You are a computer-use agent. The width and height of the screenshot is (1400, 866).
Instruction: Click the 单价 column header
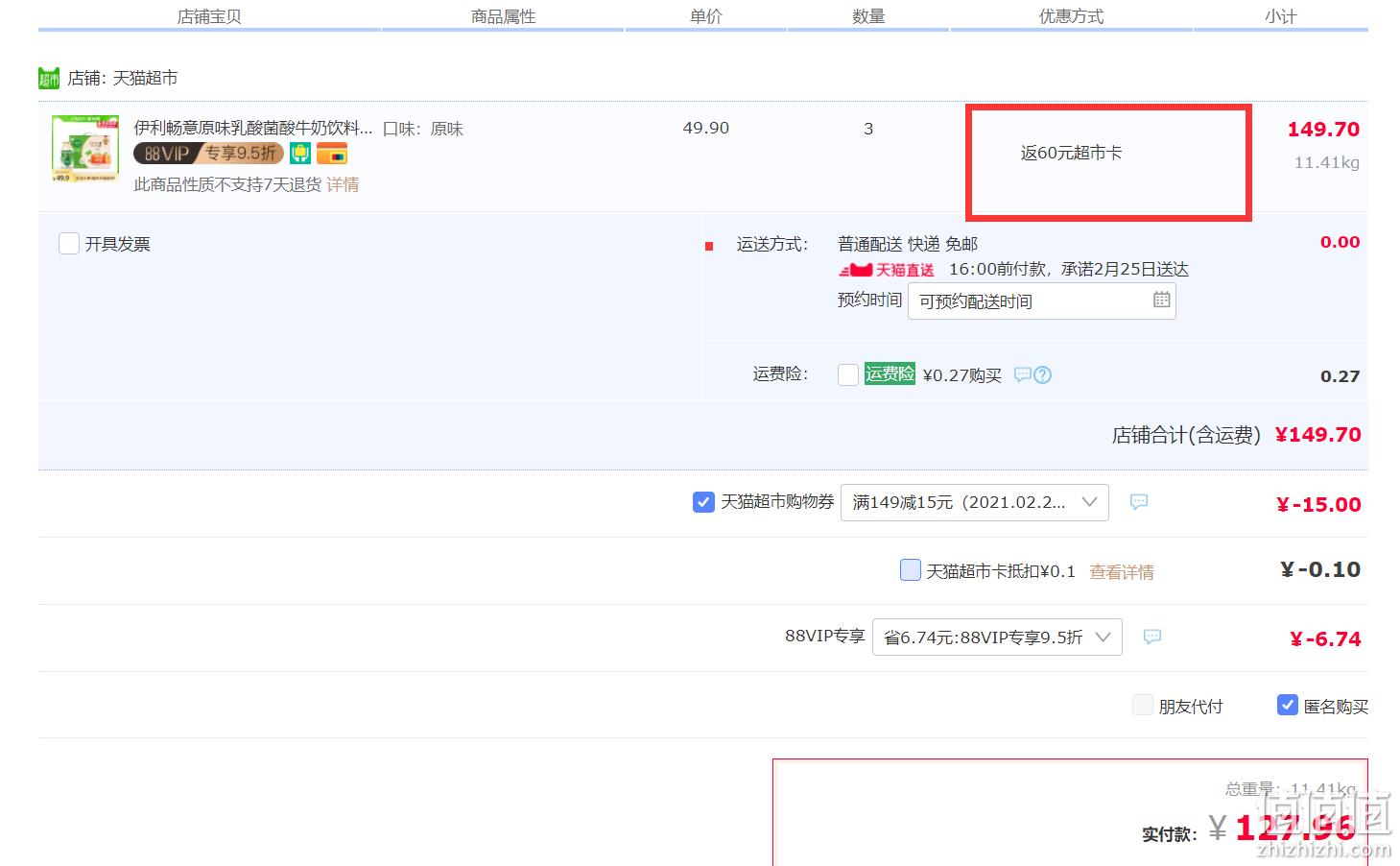pos(706,16)
